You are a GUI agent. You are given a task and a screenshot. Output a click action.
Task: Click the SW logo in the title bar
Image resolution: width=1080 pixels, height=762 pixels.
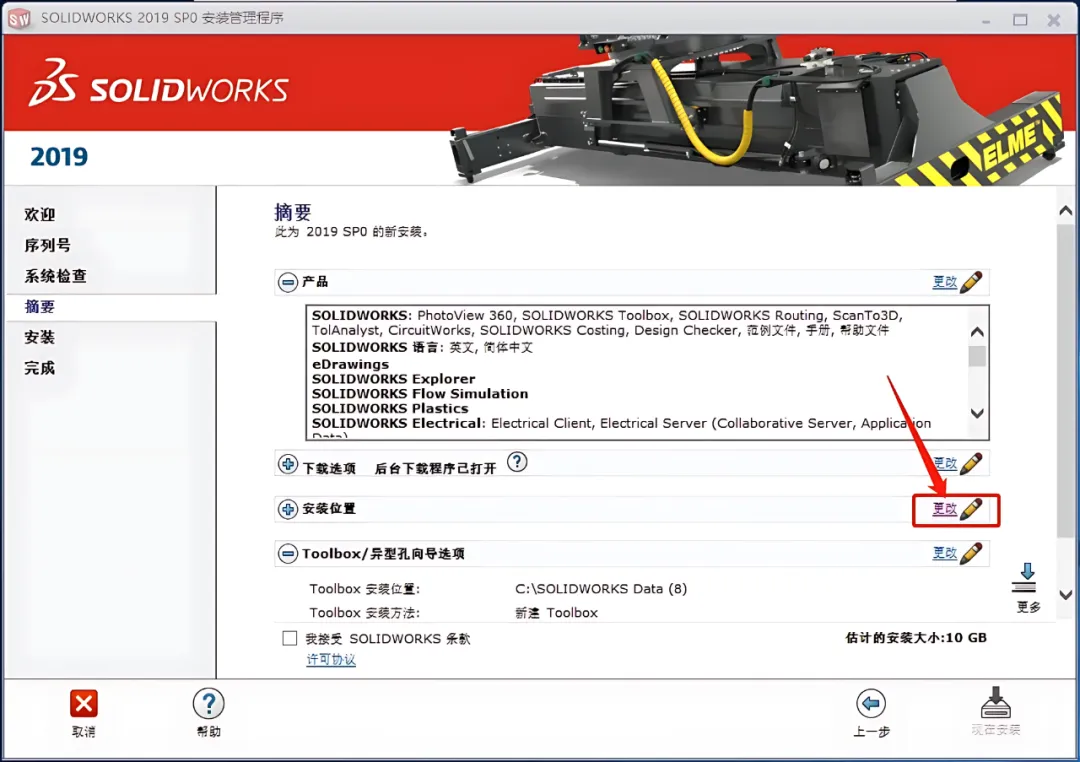coord(19,18)
